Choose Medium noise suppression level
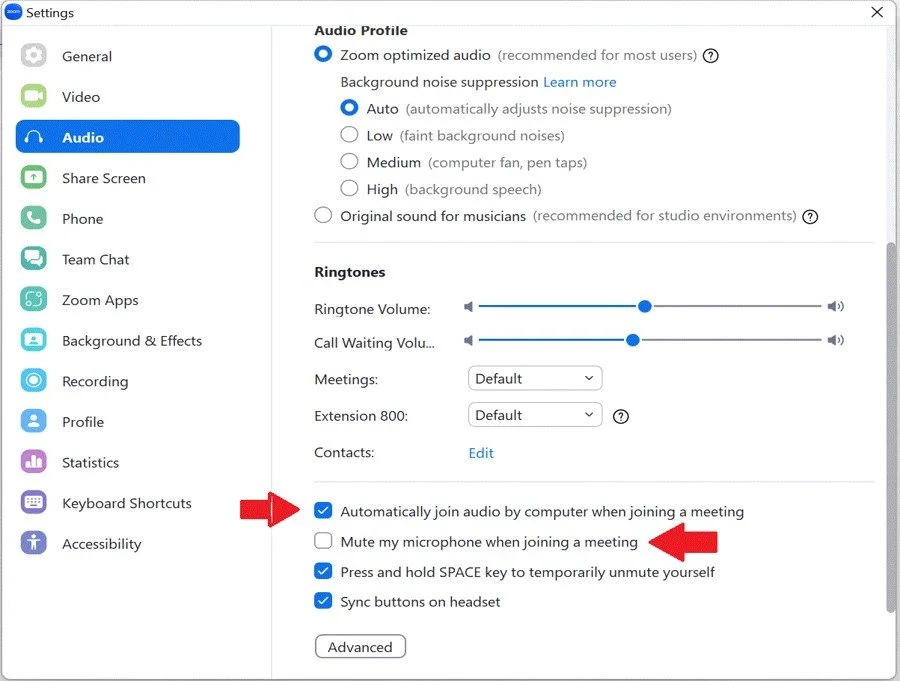The width and height of the screenshot is (900, 681). coord(349,161)
